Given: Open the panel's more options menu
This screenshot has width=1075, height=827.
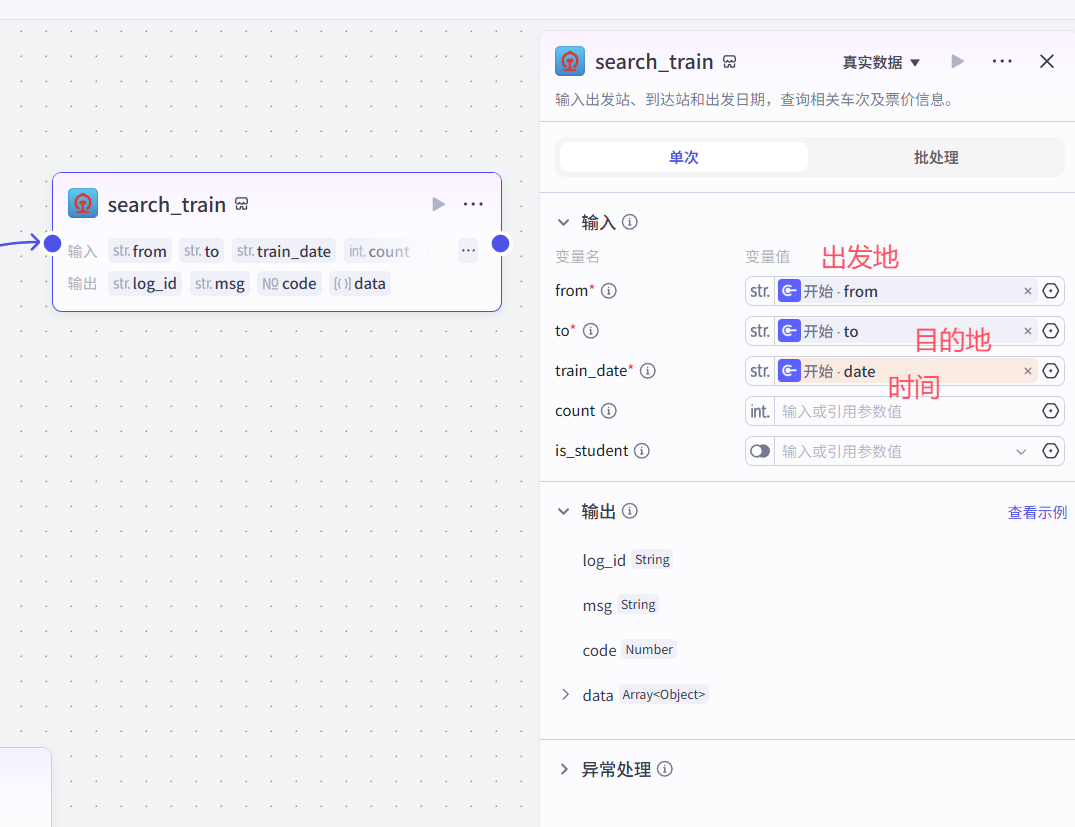Looking at the screenshot, I should pos(1002,62).
